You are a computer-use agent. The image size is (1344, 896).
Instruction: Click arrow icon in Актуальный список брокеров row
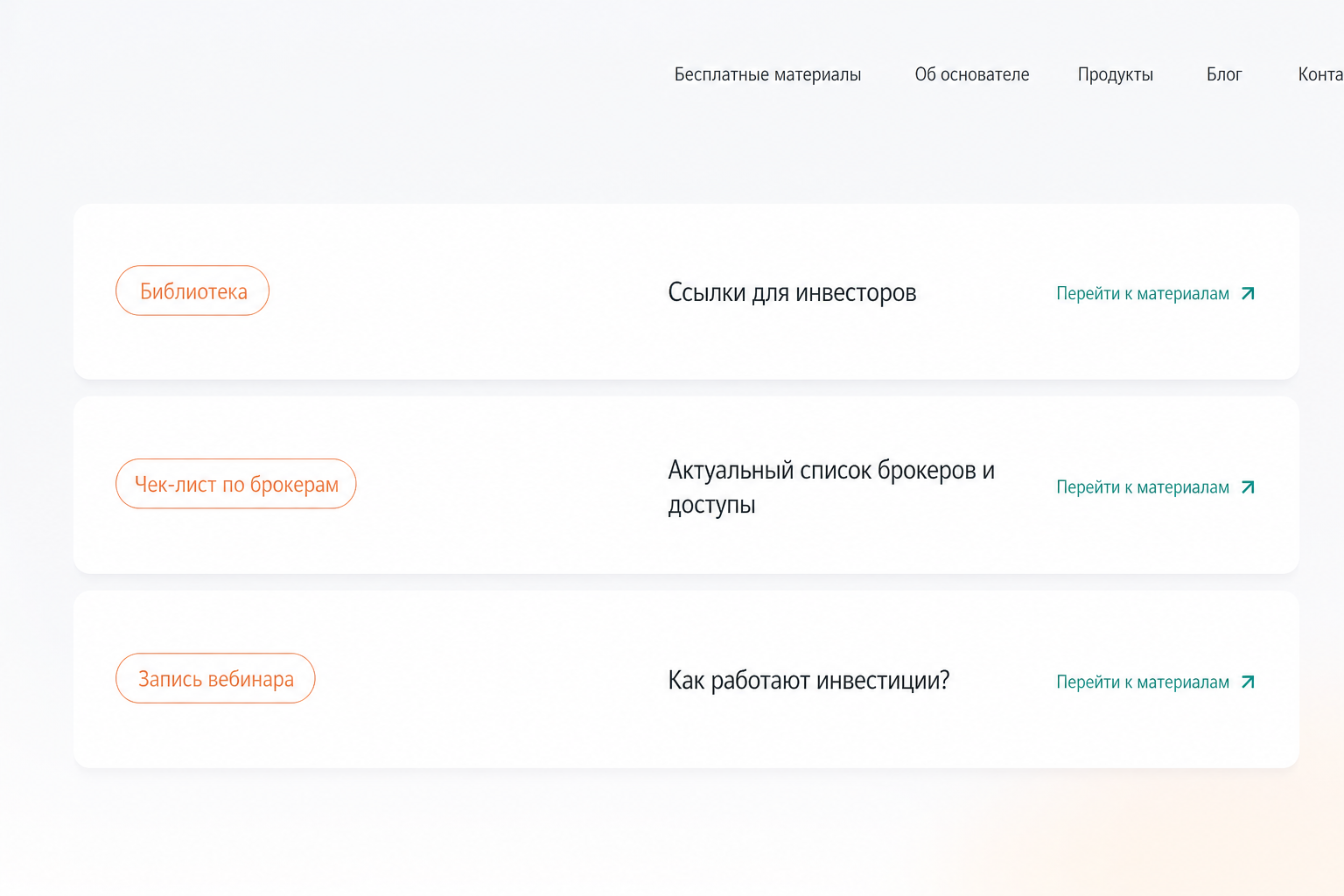[x=1249, y=487]
